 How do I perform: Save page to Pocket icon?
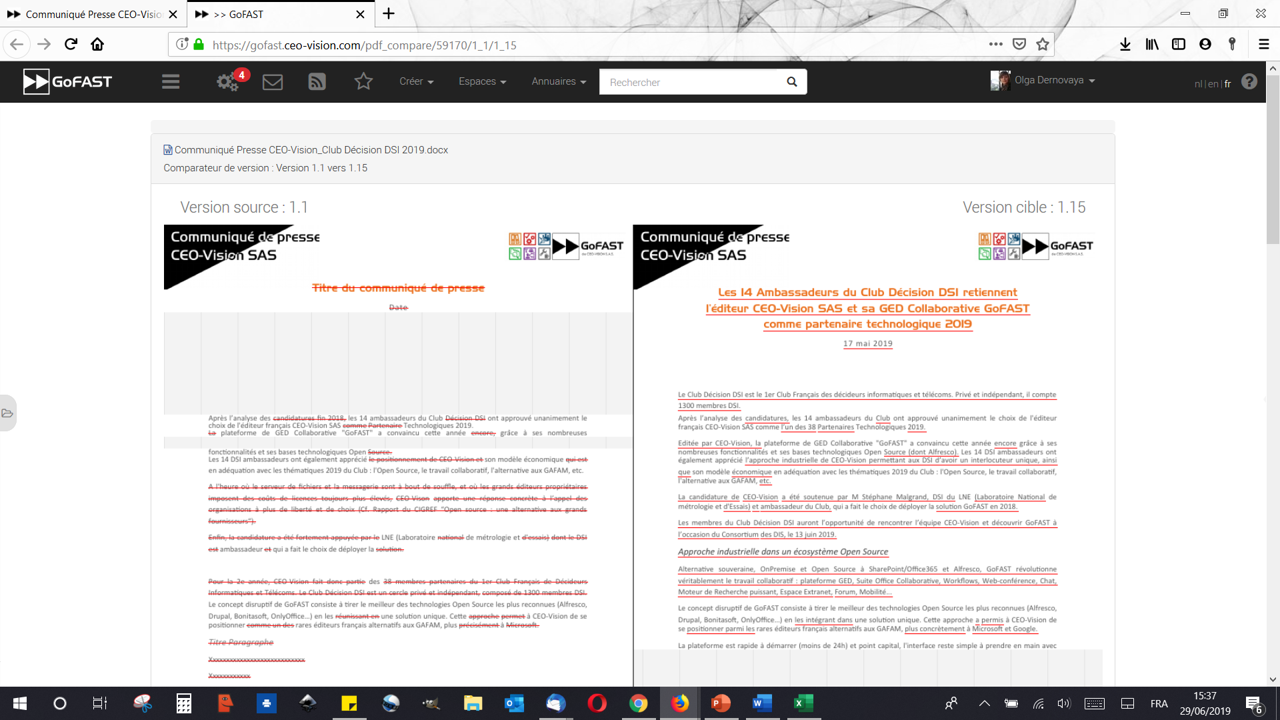1019,44
